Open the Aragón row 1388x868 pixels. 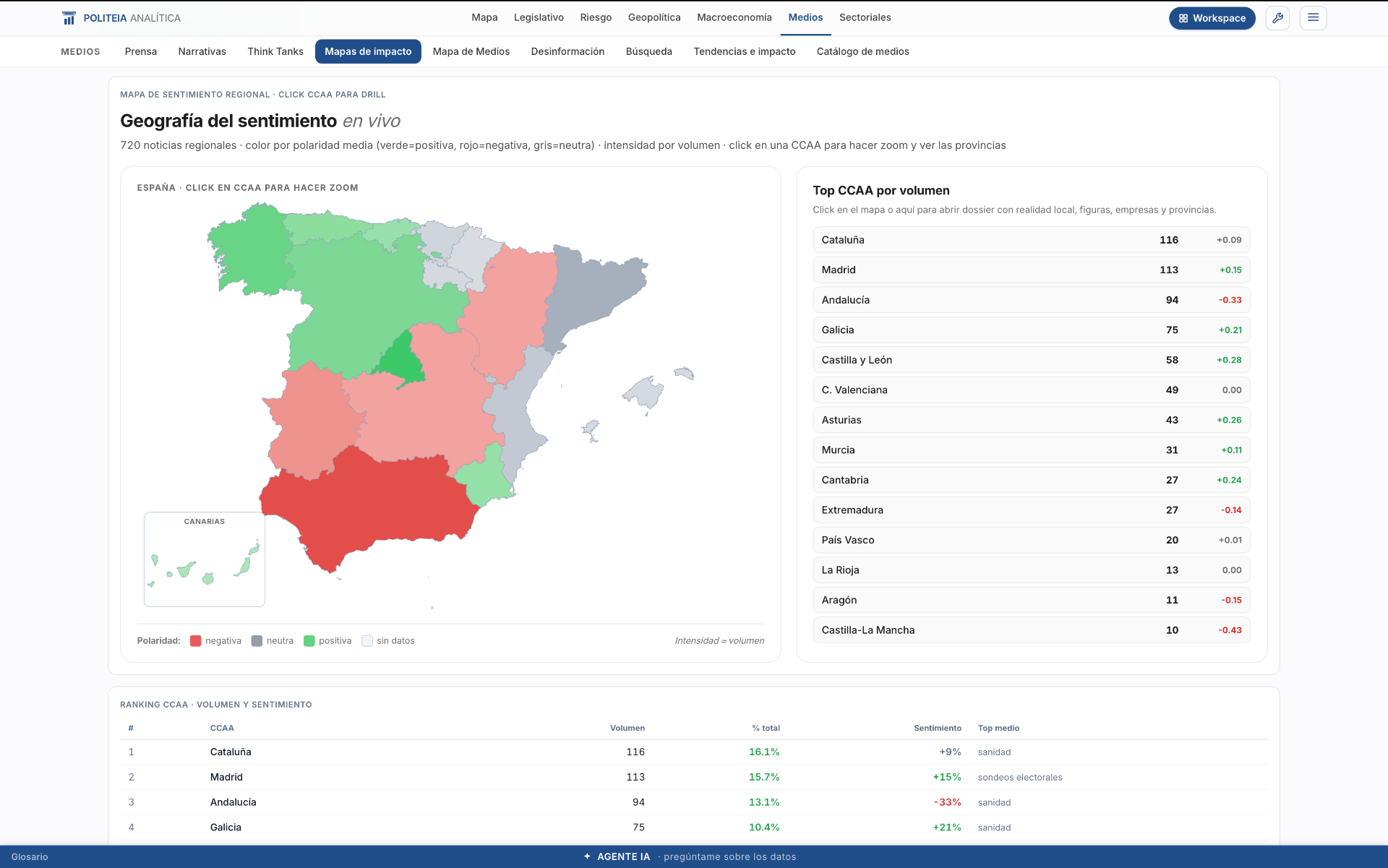pyautogui.click(x=1032, y=600)
